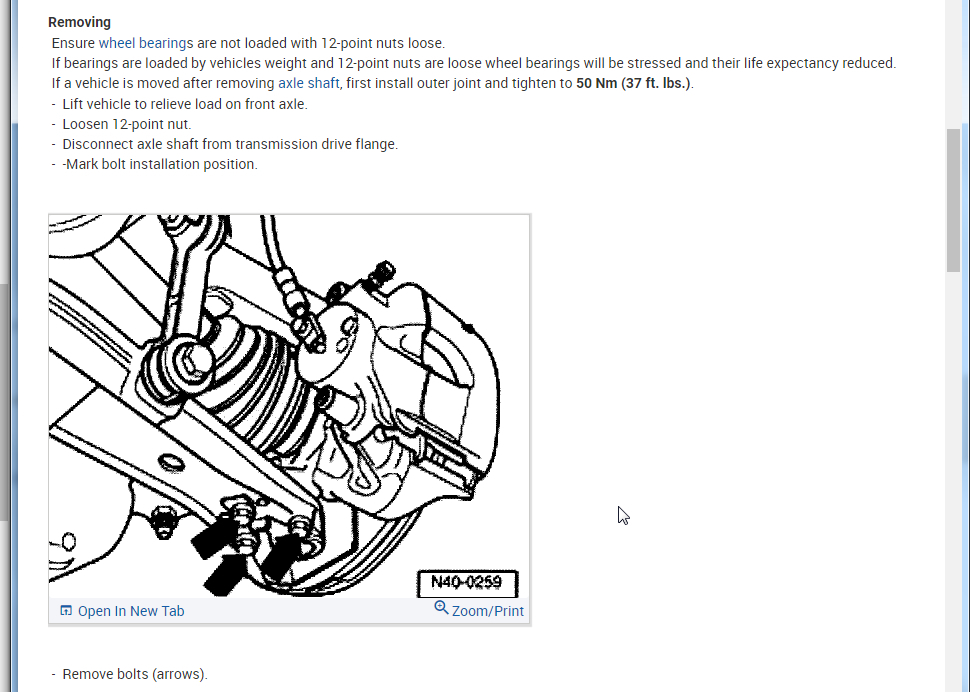970x692 pixels.
Task: Open the Zoom/Print text link
Action: [487, 611]
